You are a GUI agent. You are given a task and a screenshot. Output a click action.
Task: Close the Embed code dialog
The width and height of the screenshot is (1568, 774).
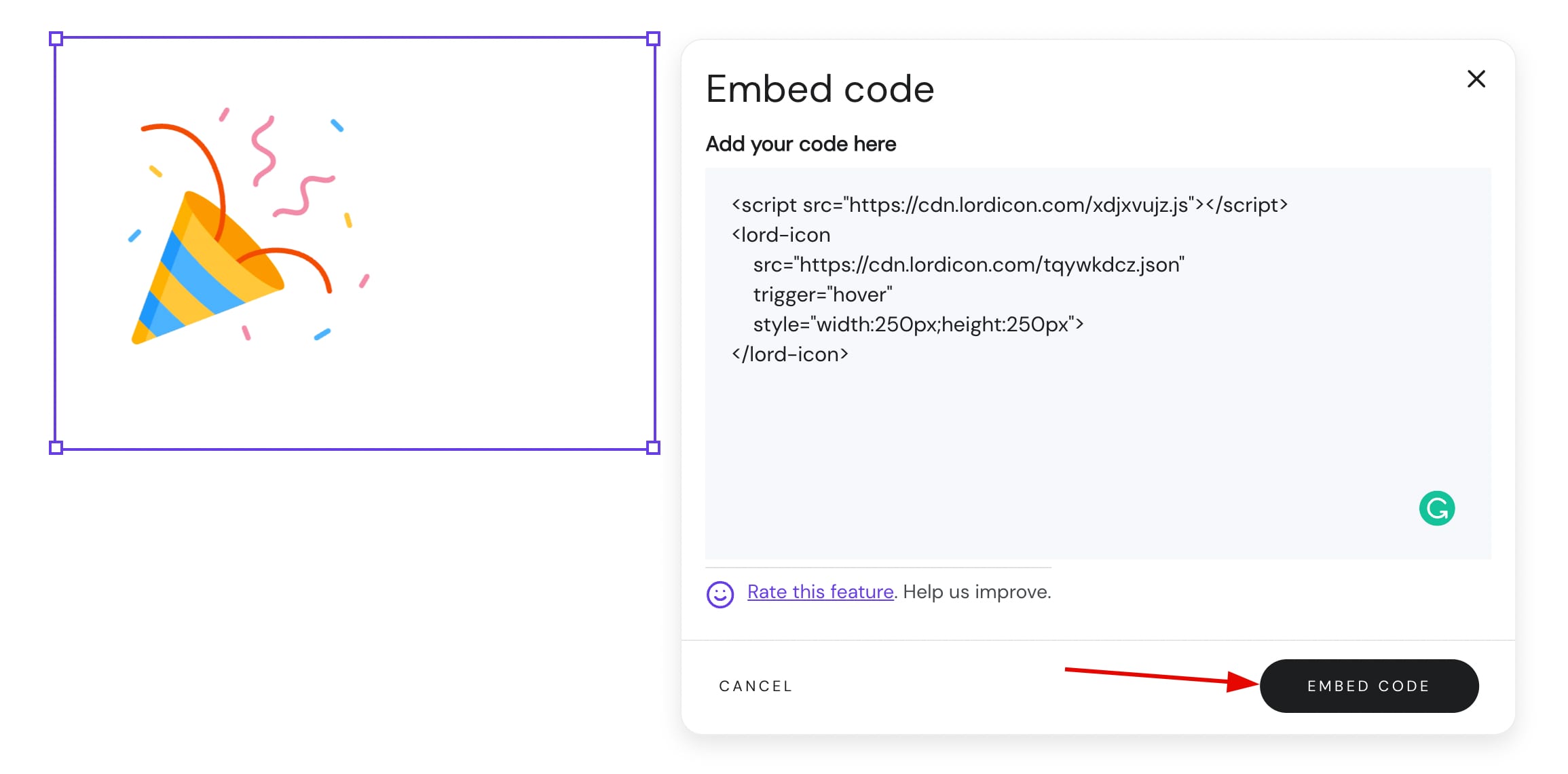pos(1476,79)
